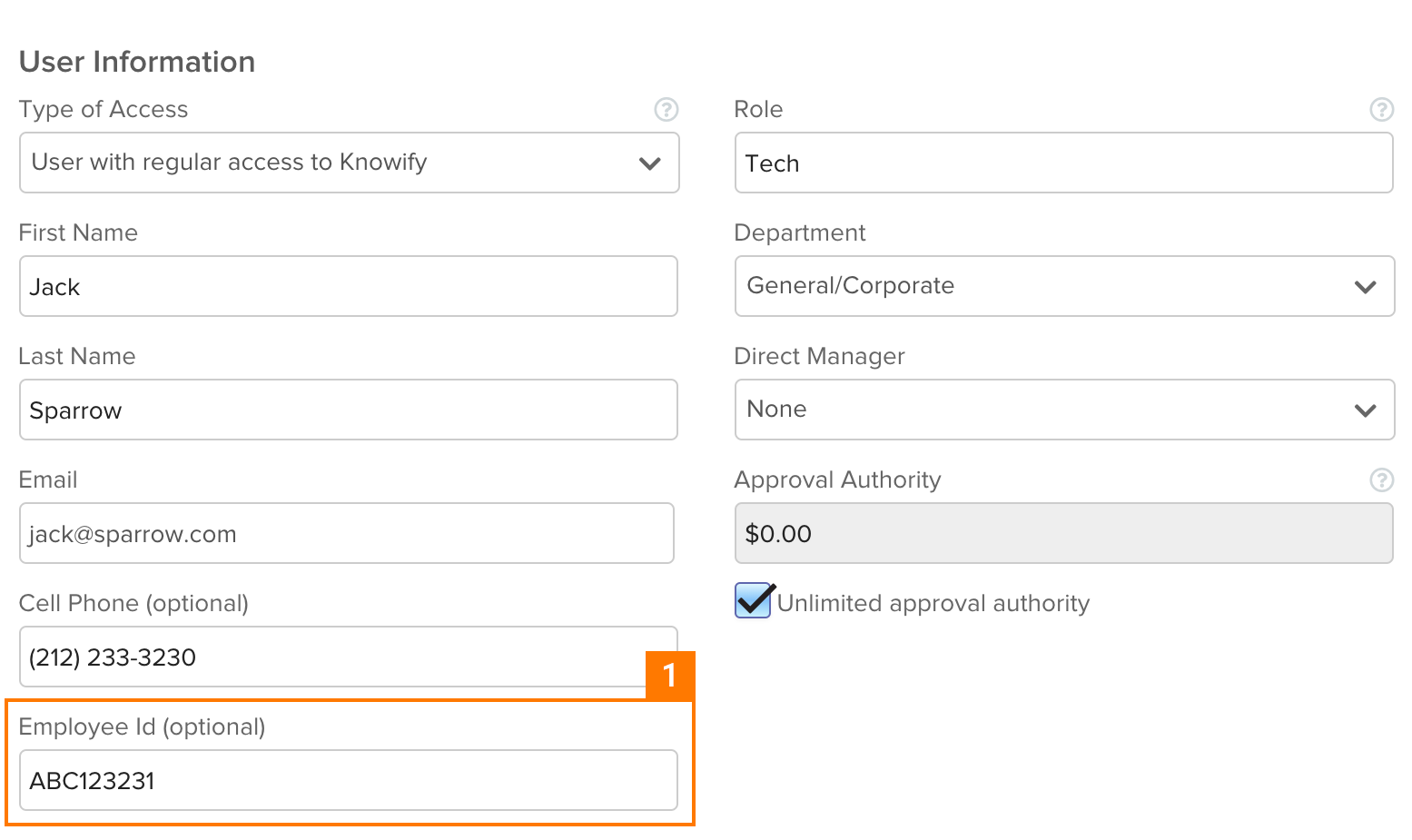Image resolution: width=1412 pixels, height=840 pixels.
Task: Click the Approval Authority label
Action: coord(837,479)
